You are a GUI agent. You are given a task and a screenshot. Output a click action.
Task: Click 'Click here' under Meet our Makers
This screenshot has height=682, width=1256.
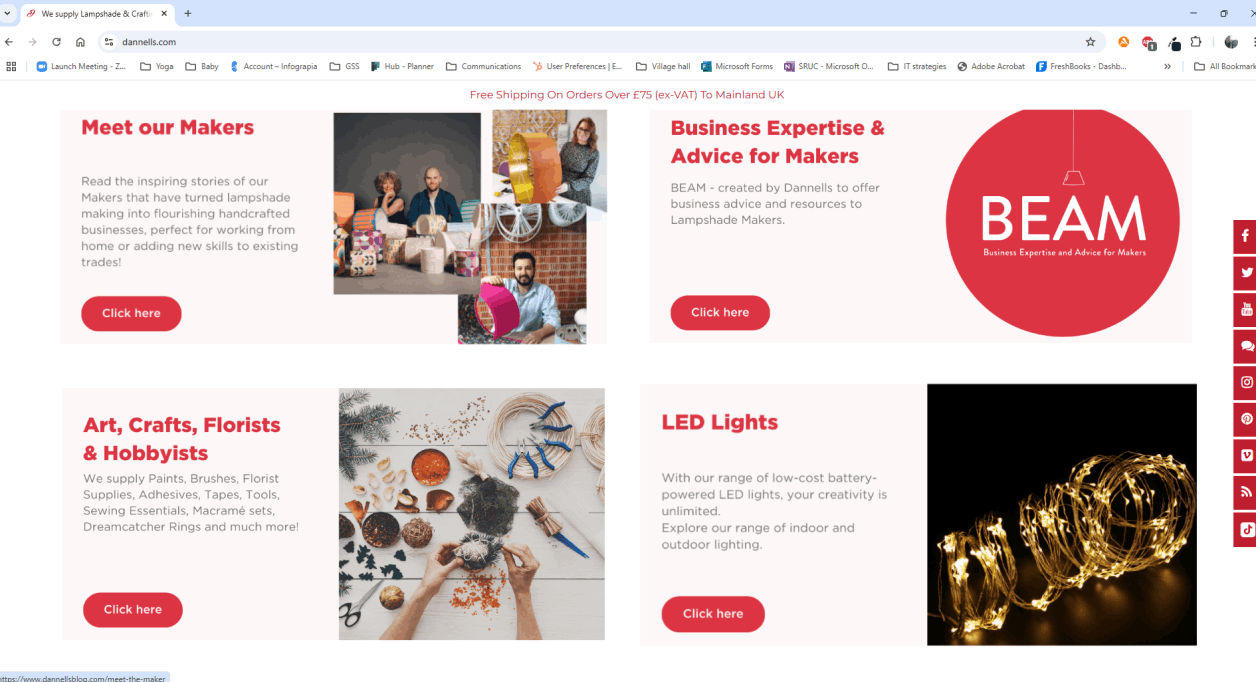click(131, 313)
